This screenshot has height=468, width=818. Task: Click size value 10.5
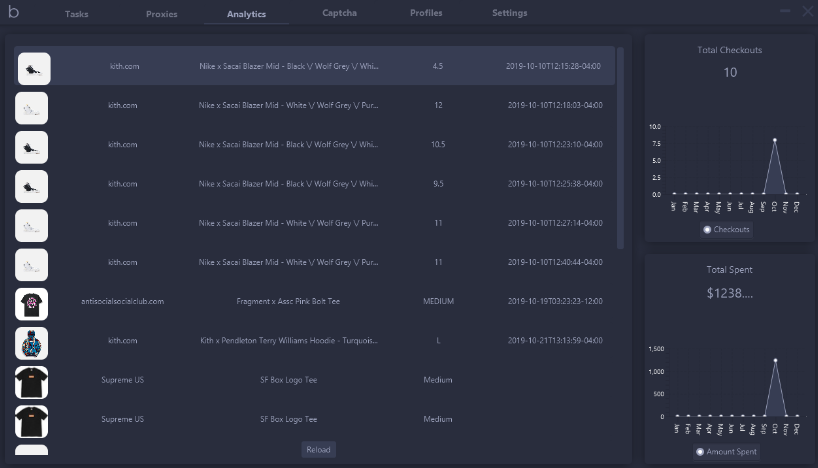click(438, 145)
